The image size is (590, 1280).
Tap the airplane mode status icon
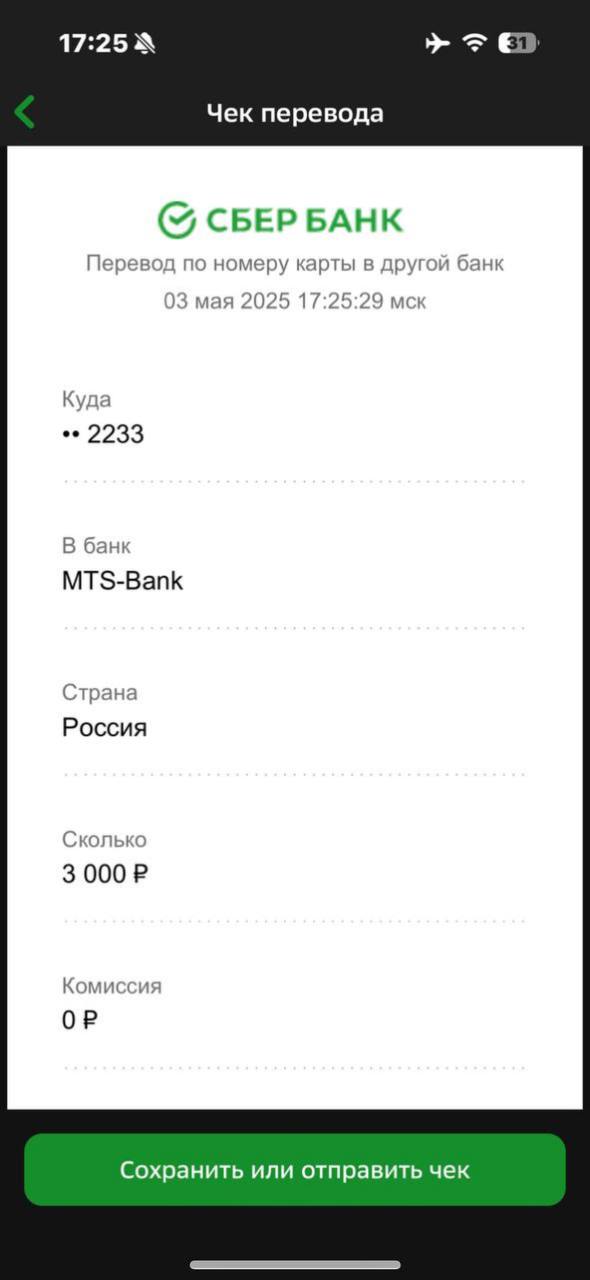click(x=437, y=43)
